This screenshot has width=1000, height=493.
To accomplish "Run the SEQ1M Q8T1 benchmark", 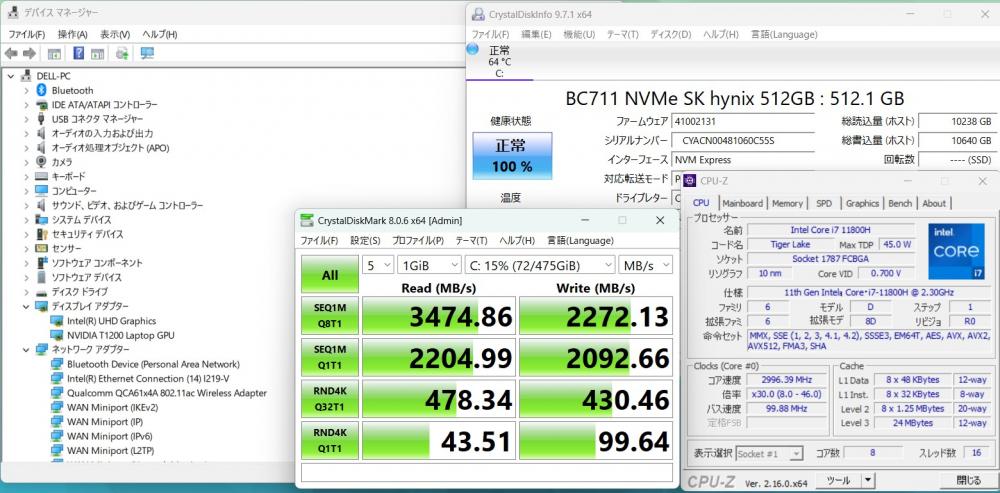I will point(330,316).
